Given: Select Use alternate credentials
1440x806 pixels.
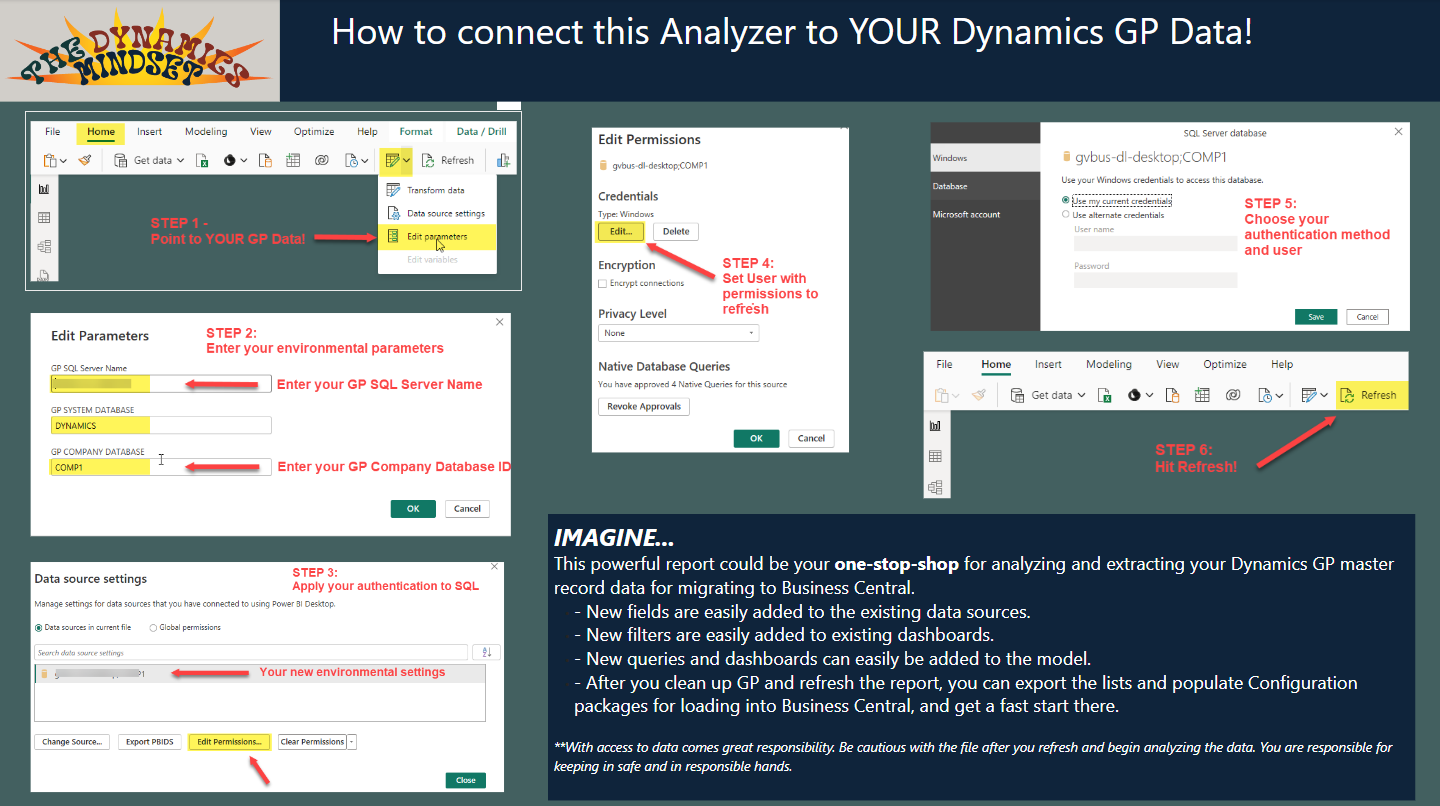Looking at the screenshot, I should [x=1065, y=214].
